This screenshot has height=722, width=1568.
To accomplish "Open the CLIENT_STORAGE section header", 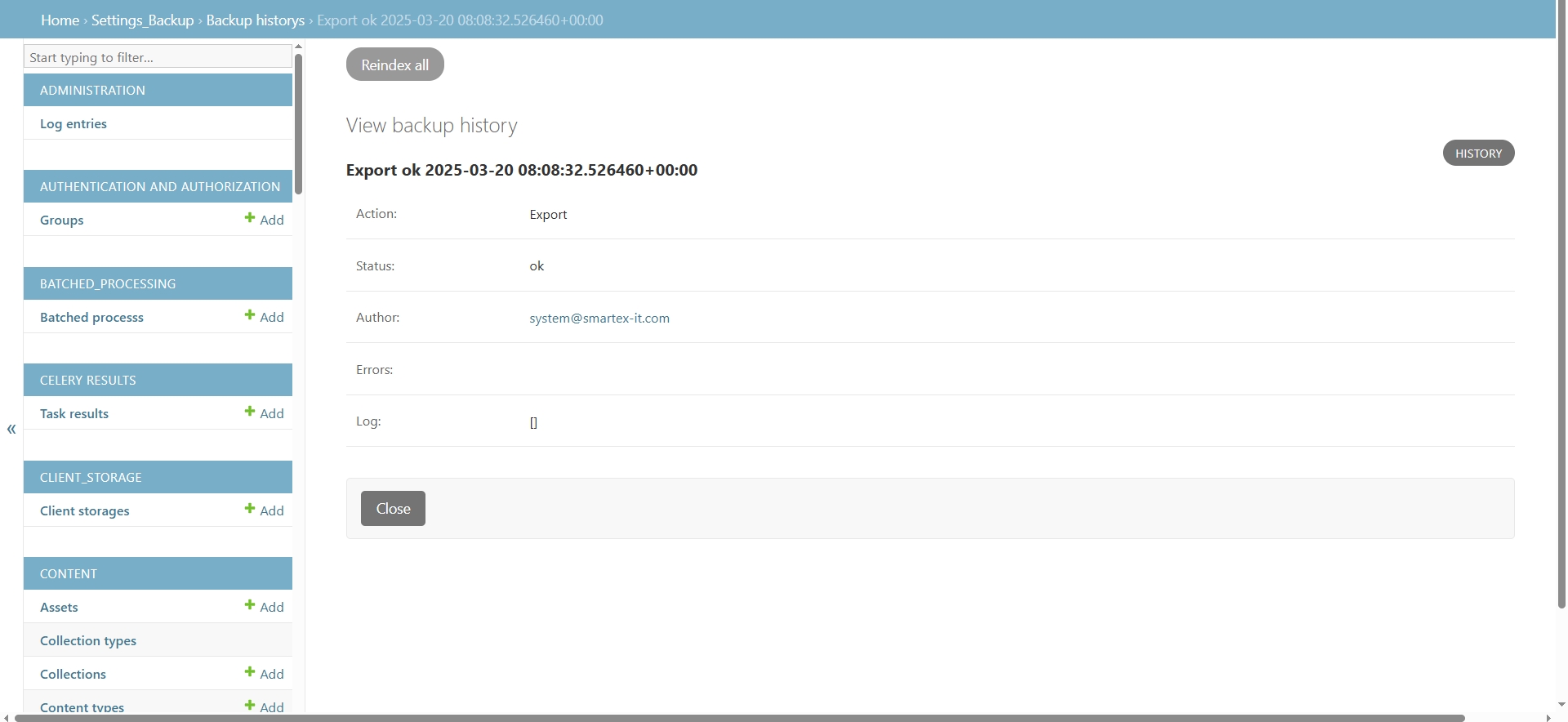I will [158, 477].
